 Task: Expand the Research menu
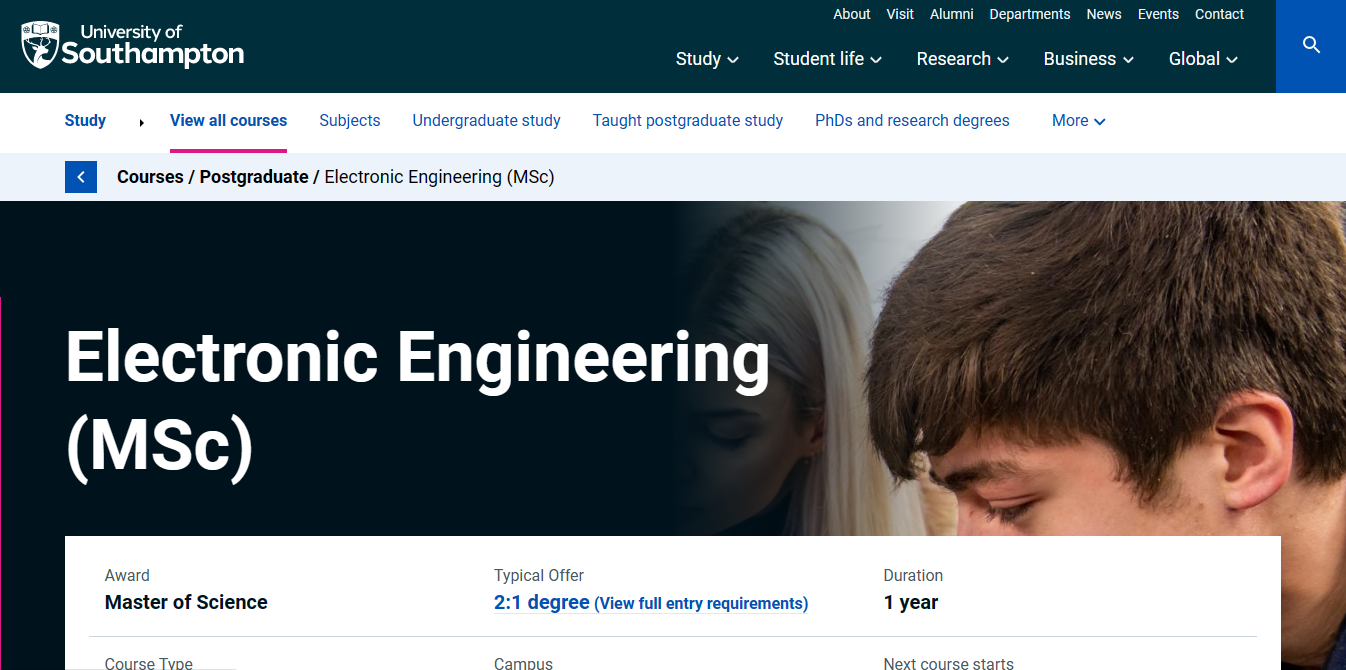tap(962, 59)
